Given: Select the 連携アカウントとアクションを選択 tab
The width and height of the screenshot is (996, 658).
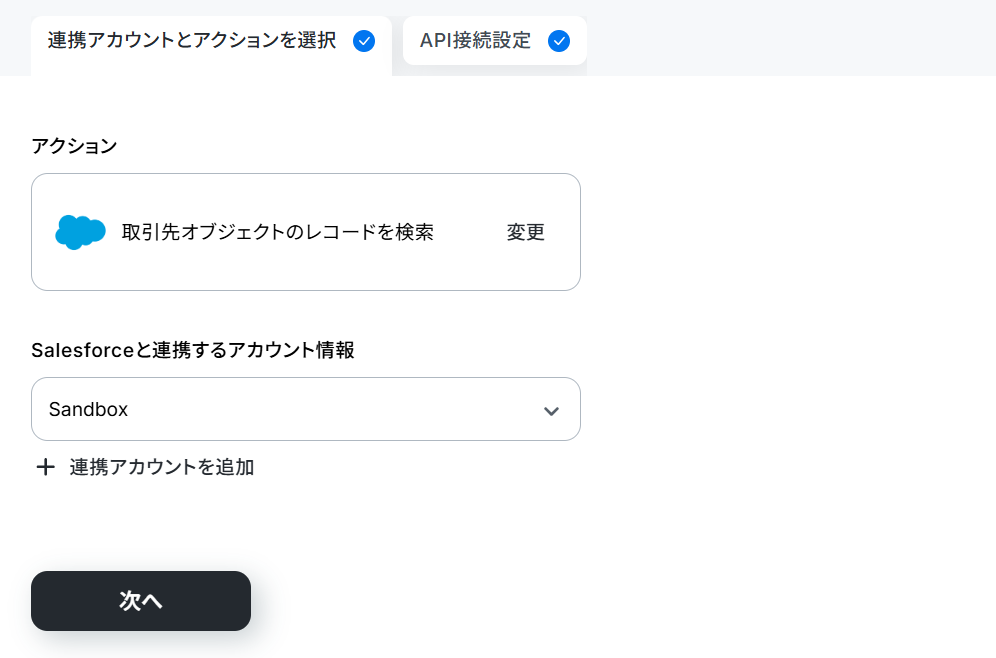Looking at the screenshot, I should [x=212, y=44].
